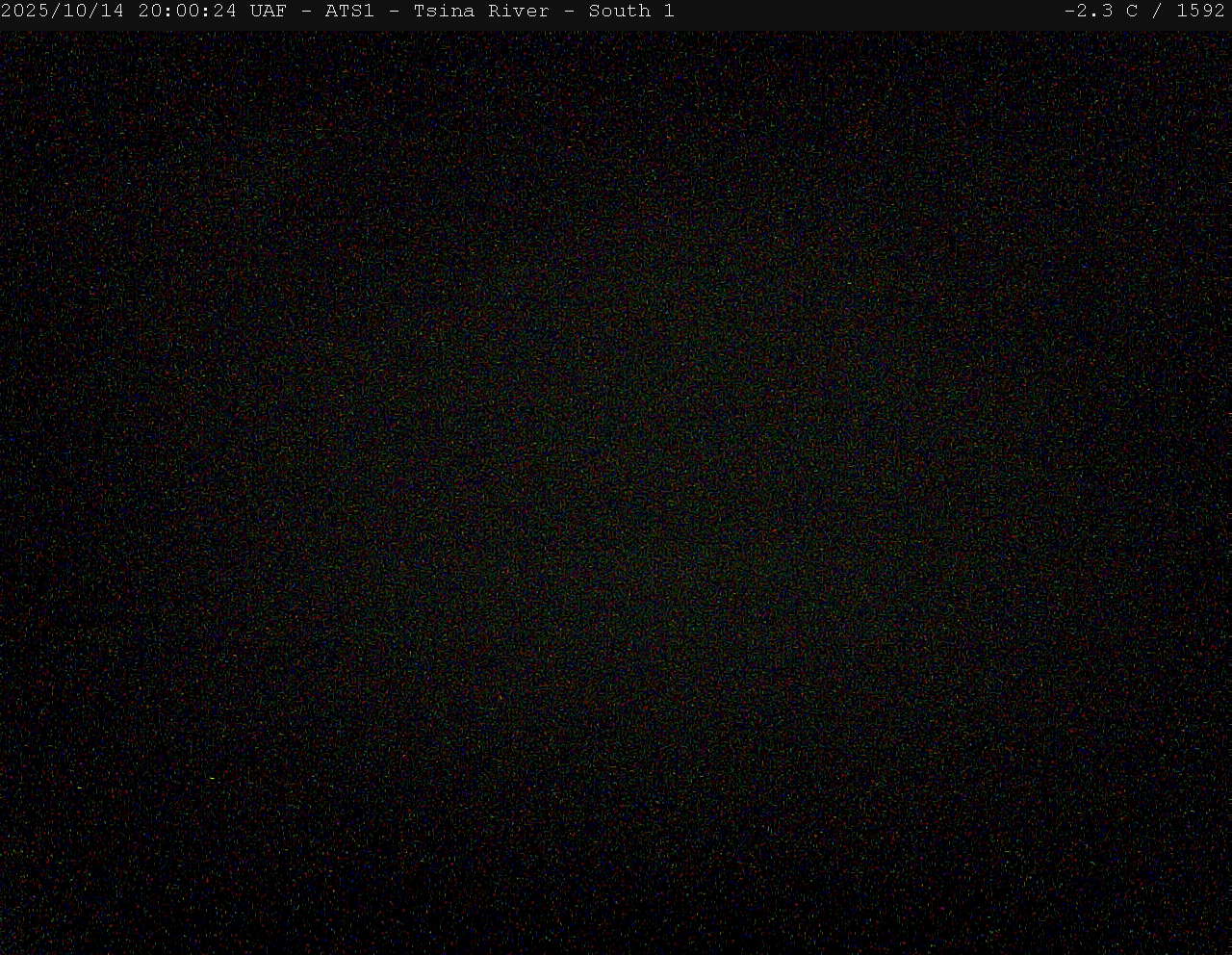Image resolution: width=1232 pixels, height=955 pixels.
Task: Click the center of the dark camera image
Action: click(616, 491)
